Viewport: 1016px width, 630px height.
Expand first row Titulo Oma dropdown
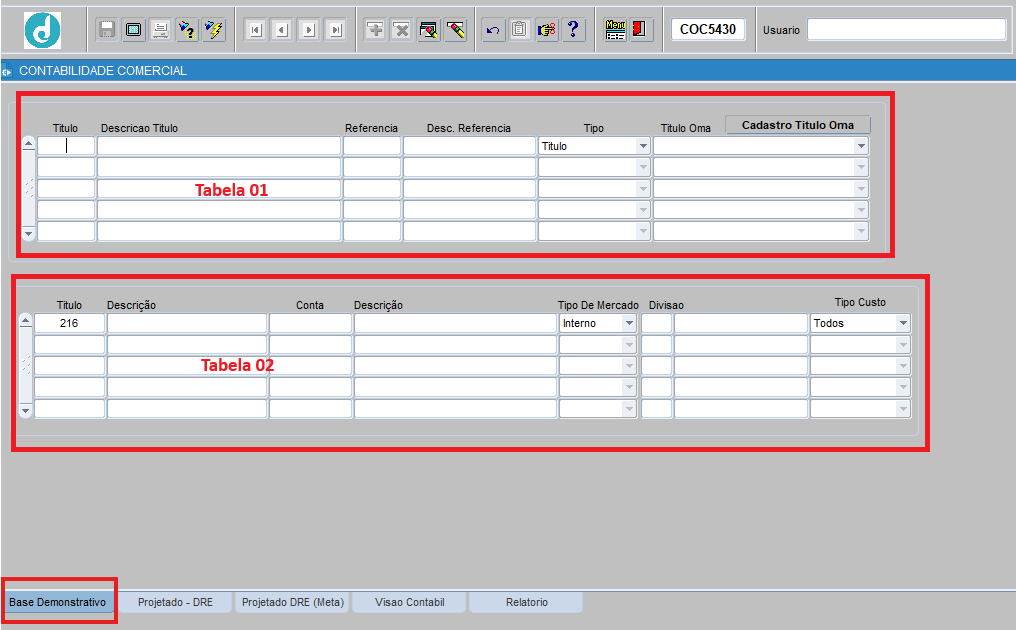pos(861,146)
